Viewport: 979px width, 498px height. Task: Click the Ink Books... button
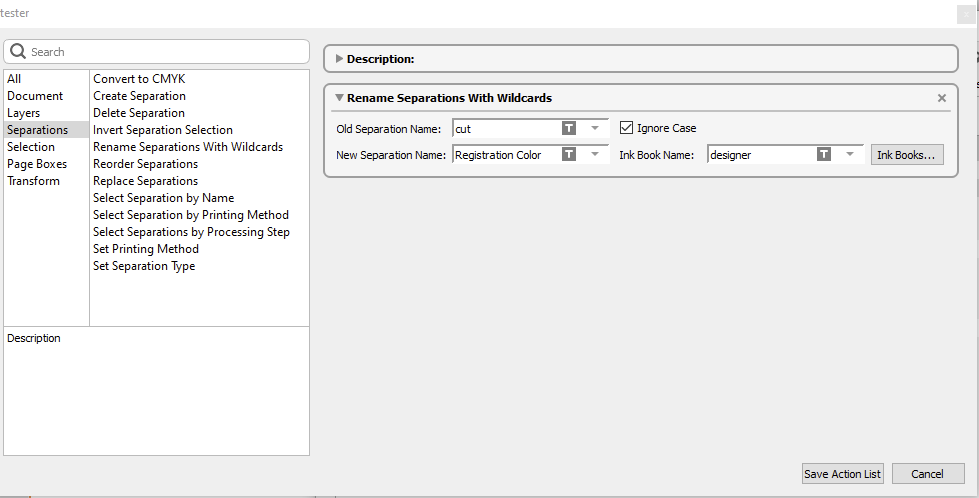907,155
